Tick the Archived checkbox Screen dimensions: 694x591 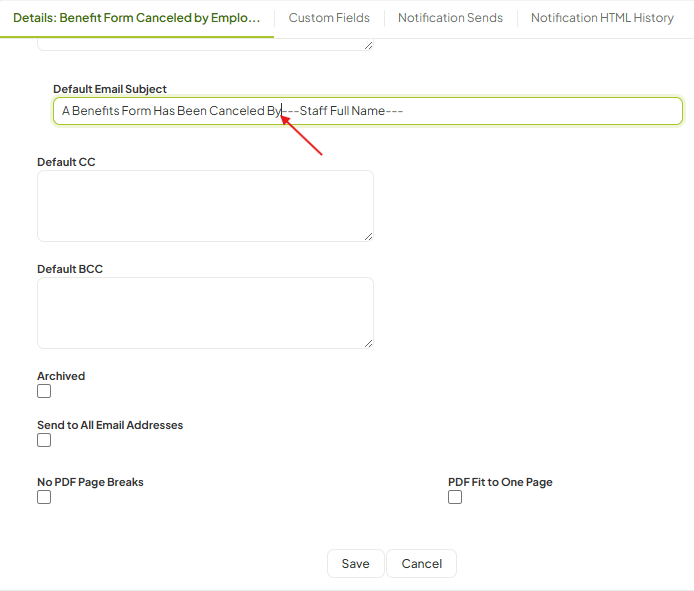[44, 391]
